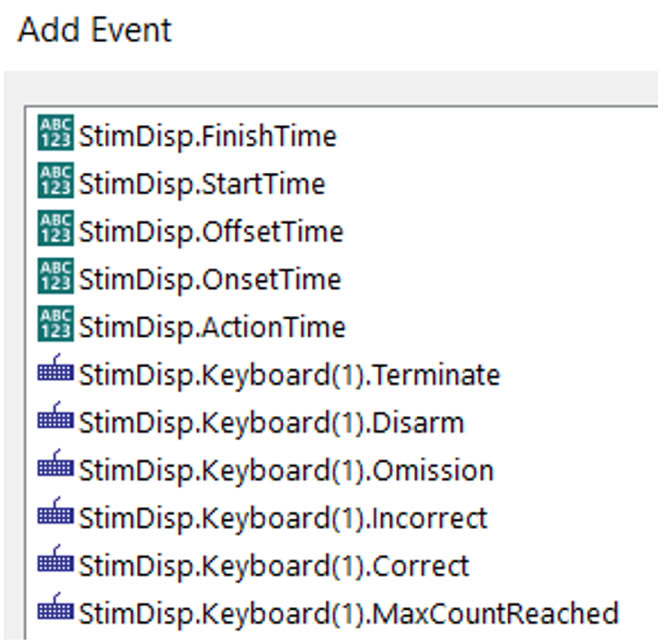The height and width of the screenshot is (644, 670).
Task: Choose StimDisp.Keyboard(1).Terminate event
Action: 288,375
